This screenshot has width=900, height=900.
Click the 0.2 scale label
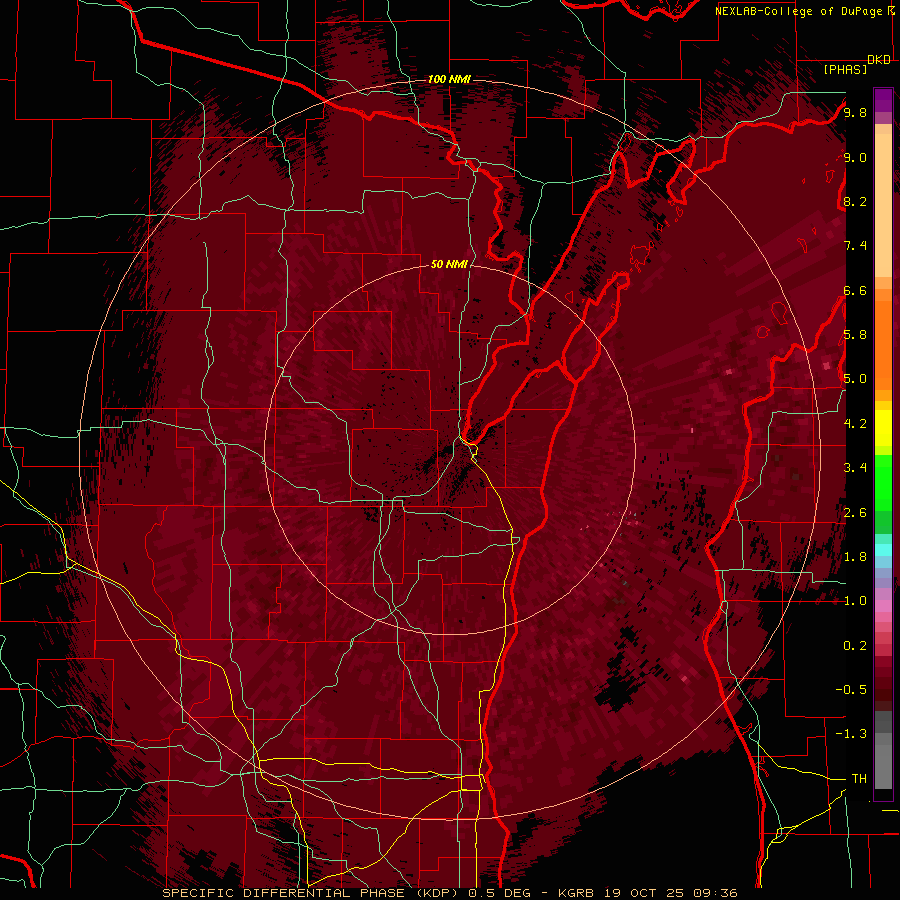click(855, 646)
